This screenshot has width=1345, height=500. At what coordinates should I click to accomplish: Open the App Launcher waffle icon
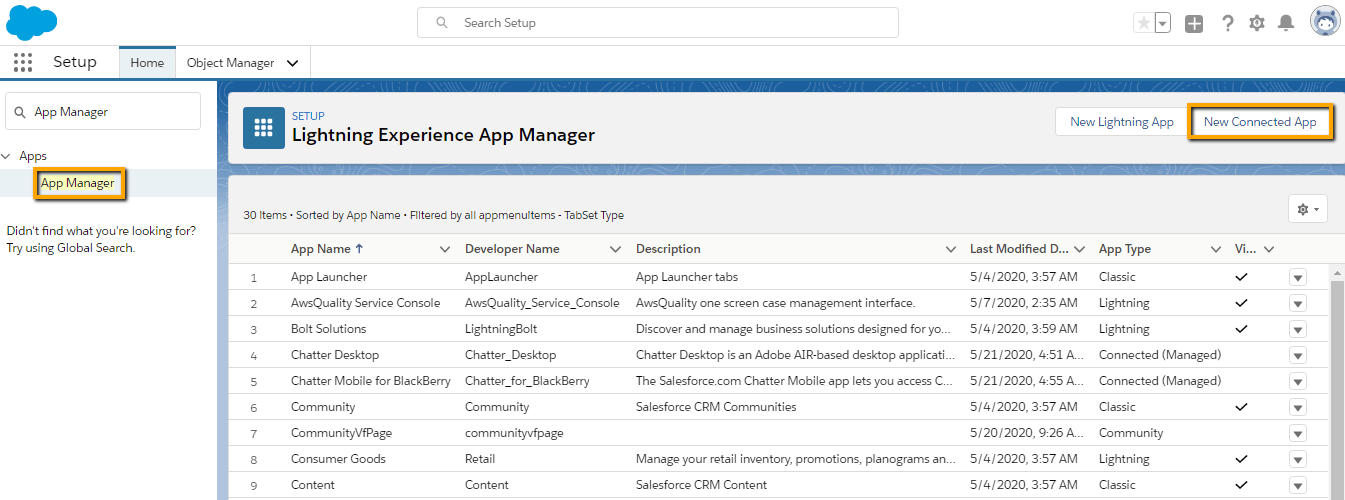tap(23, 62)
